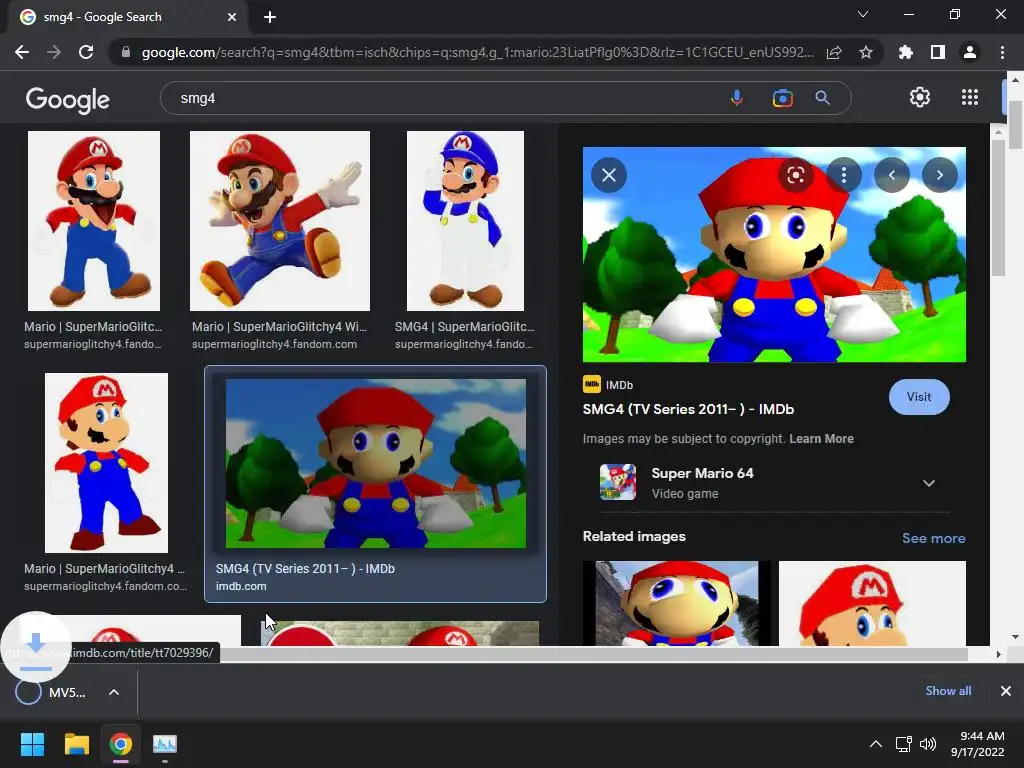Image resolution: width=1024 pixels, height=768 pixels.
Task: Bookmark this page with the star icon
Action: pos(866,52)
